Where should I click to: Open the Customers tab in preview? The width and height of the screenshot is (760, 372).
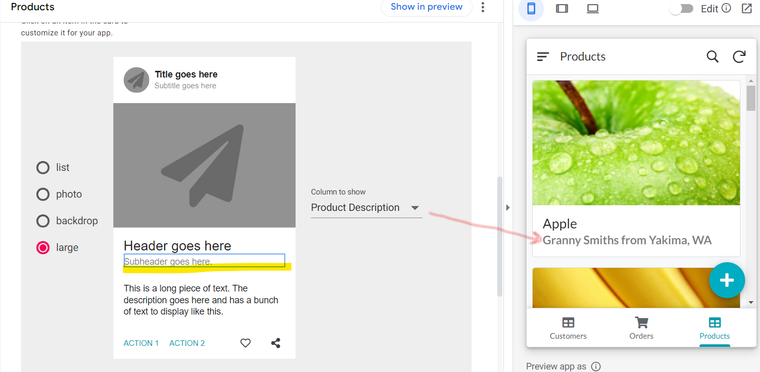(x=568, y=328)
